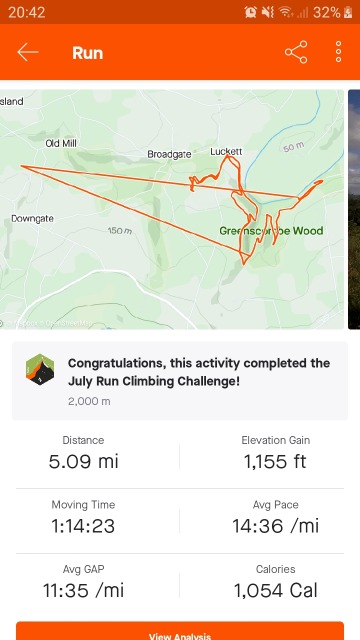Tap the cellular signal bars icon
This screenshot has width=360, height=640.
[302, 13]
